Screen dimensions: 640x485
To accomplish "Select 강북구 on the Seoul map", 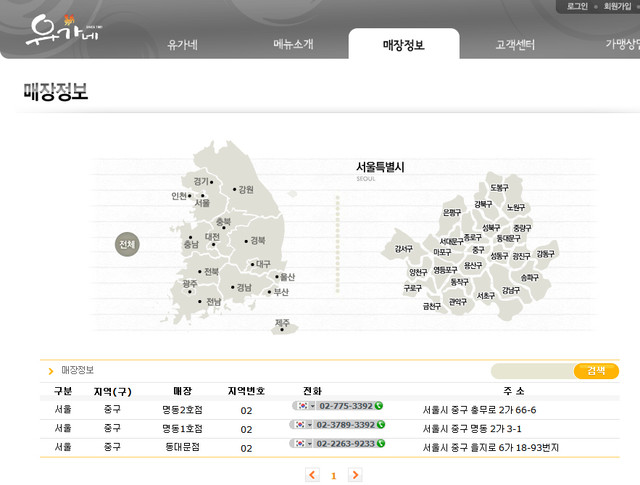I will [x=483, y=204].
